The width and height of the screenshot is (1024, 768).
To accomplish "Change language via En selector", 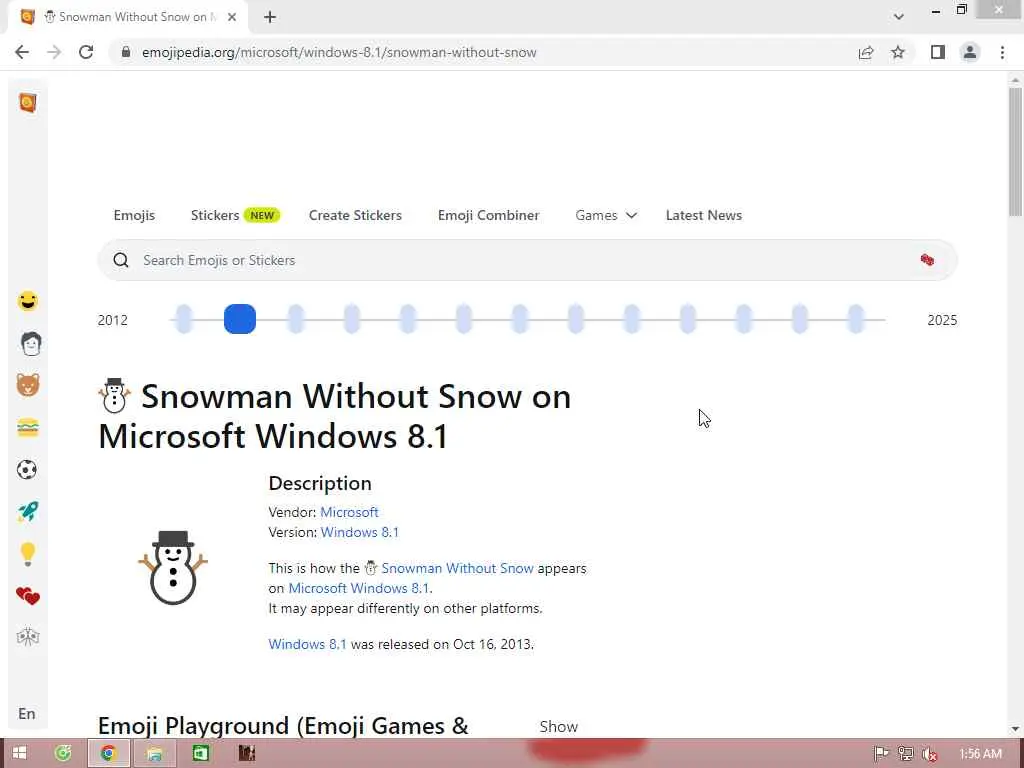I will [27, 713].
